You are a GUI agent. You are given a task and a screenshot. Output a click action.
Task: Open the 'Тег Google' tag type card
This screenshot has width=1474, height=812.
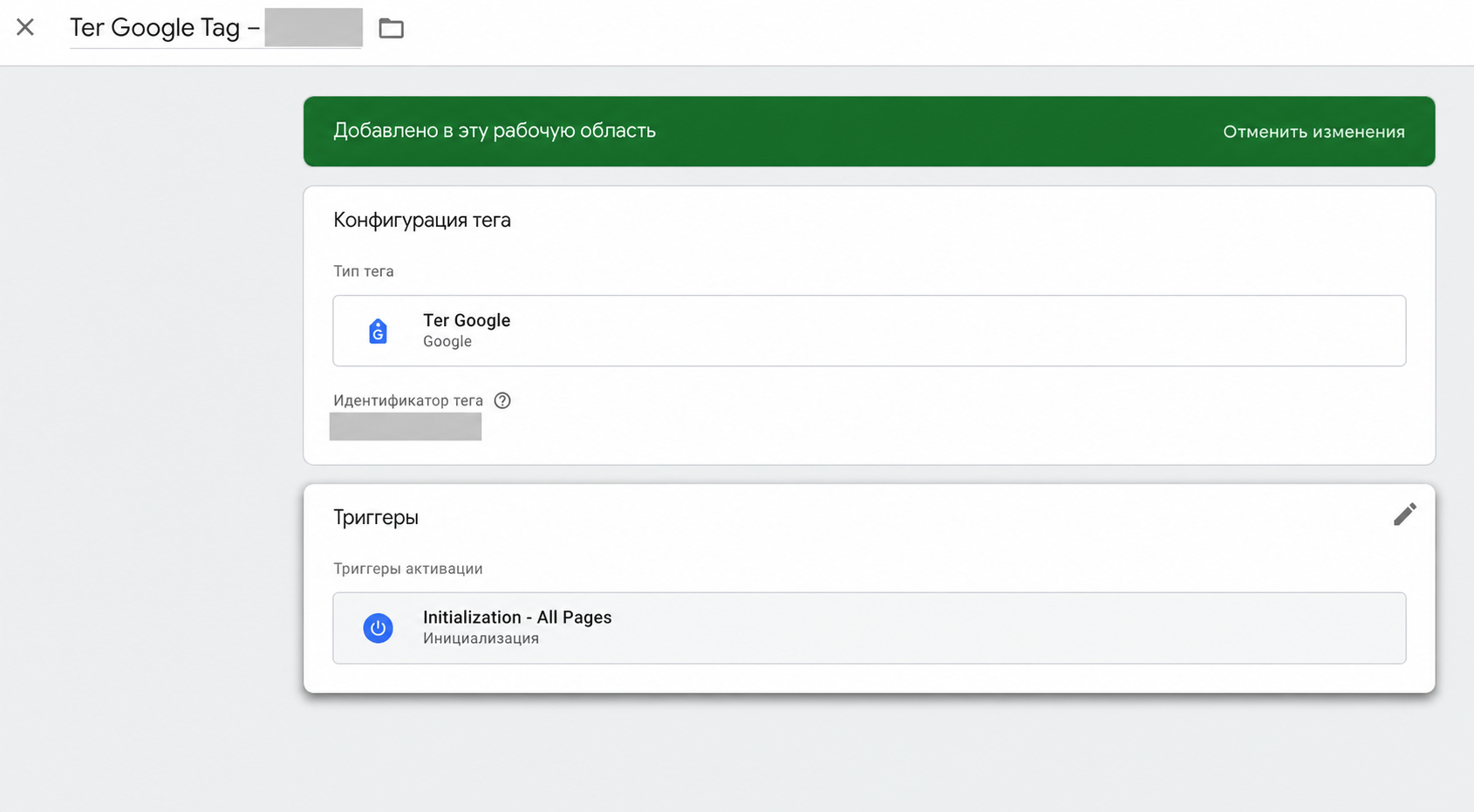point(869,331)
